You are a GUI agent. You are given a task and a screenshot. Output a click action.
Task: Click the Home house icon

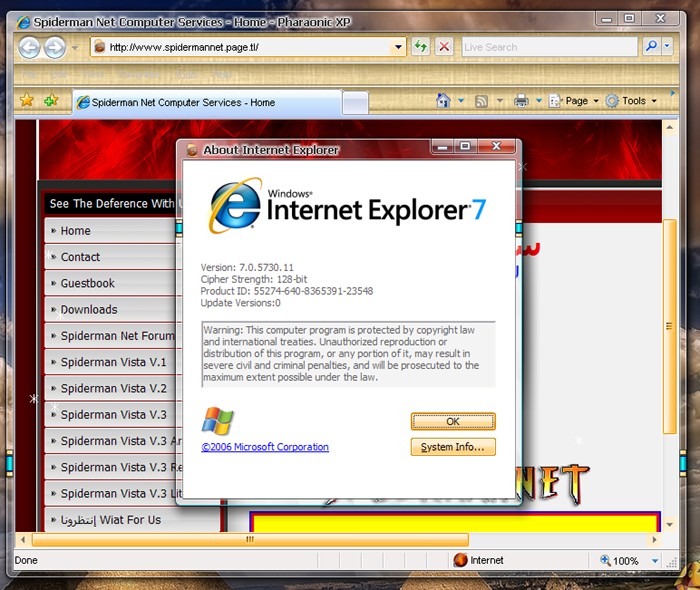(443, 100)
